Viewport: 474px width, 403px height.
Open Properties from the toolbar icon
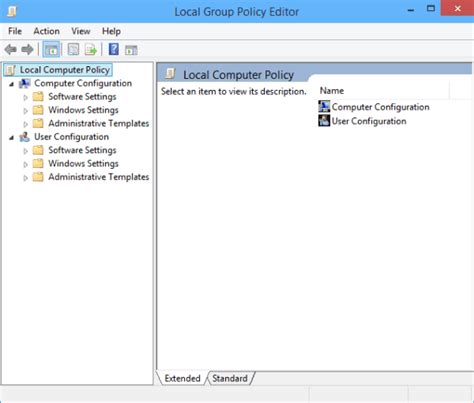[73, 50]
